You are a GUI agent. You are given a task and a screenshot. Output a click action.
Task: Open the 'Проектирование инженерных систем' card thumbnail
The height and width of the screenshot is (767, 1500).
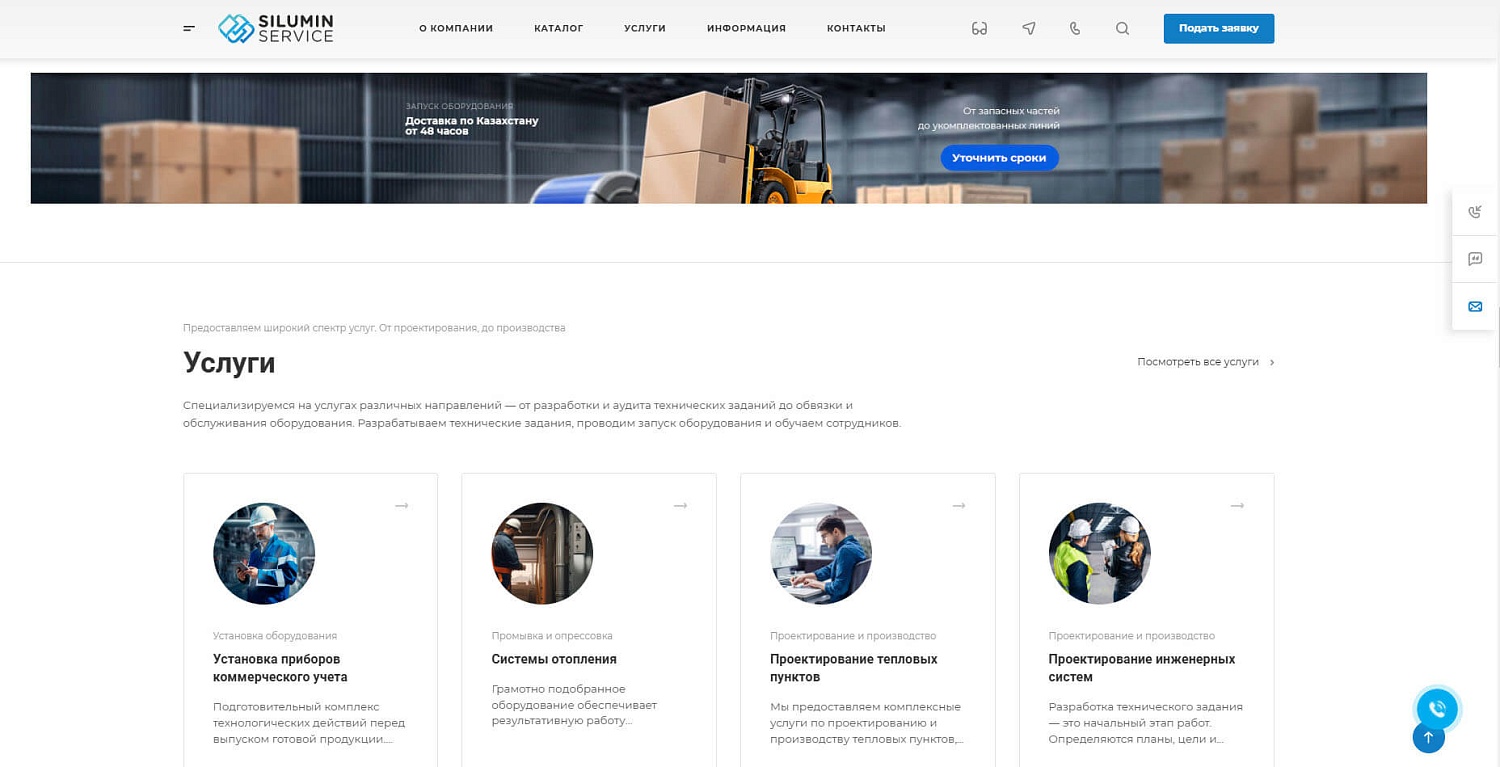(x=1099, y=553)
